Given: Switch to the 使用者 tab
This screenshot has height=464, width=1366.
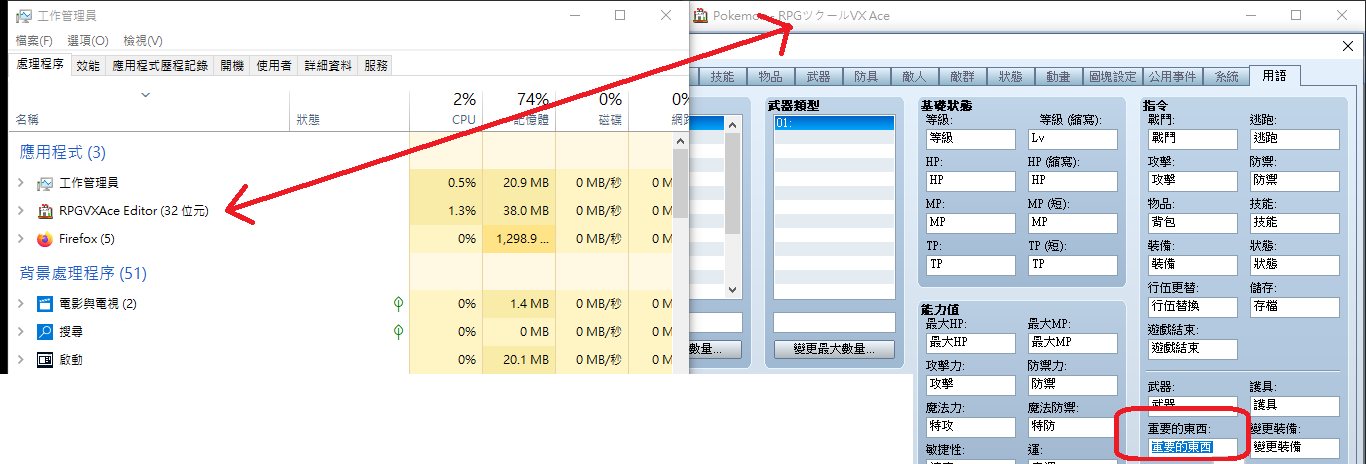Looking at the screenshot, I should pyautogui.click(x=274, y=66).
